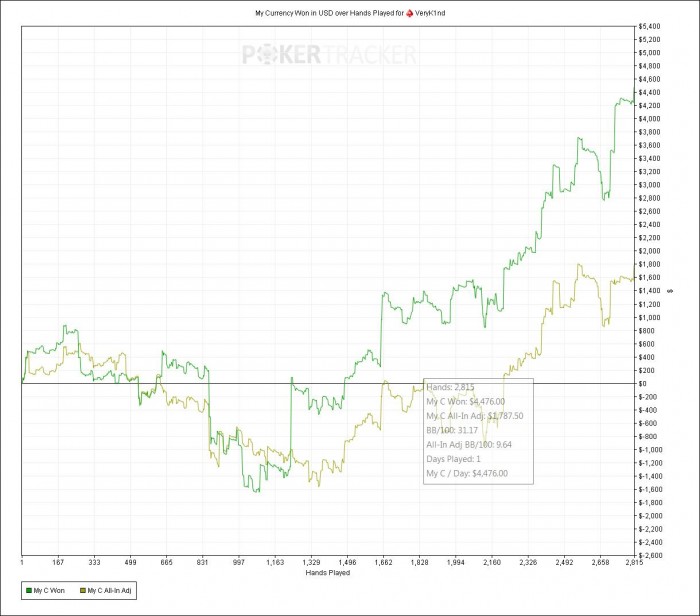Click the 1,828 x-axis tick label

coord(420,562)
